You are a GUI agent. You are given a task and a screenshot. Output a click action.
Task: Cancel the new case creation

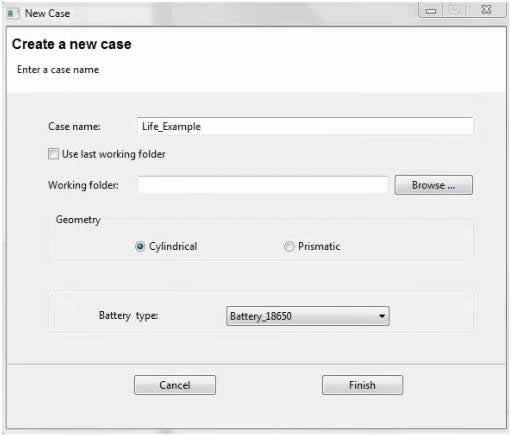(x=175, y=385)
